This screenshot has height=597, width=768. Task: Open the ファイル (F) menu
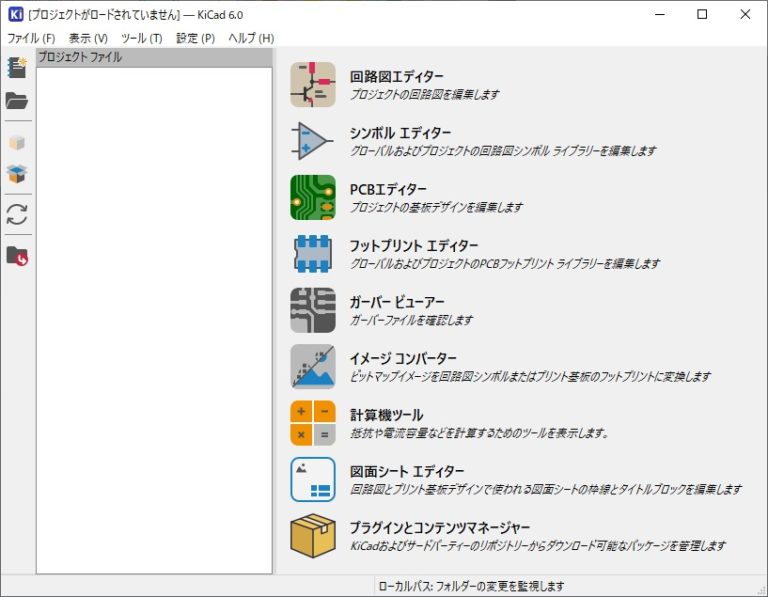31,38
